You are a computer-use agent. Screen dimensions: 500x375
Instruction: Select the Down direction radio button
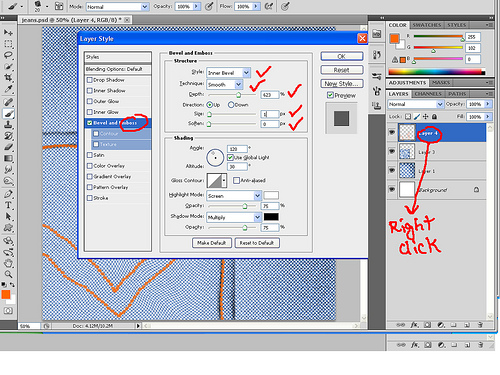tap(231, 105)
